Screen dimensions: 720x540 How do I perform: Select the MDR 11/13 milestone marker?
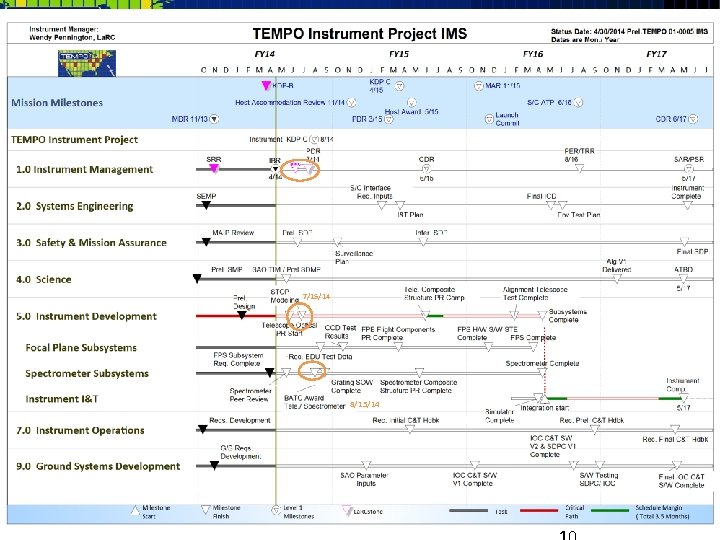[214, 119]
